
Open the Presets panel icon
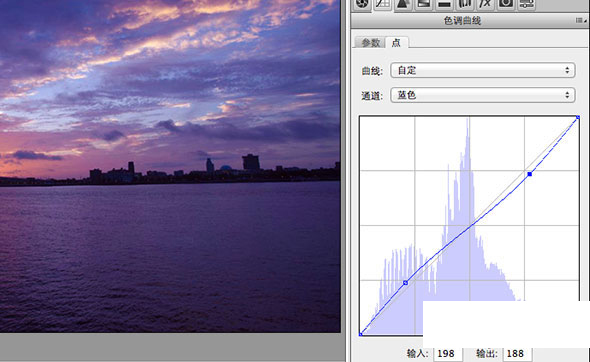coord(526,4)
